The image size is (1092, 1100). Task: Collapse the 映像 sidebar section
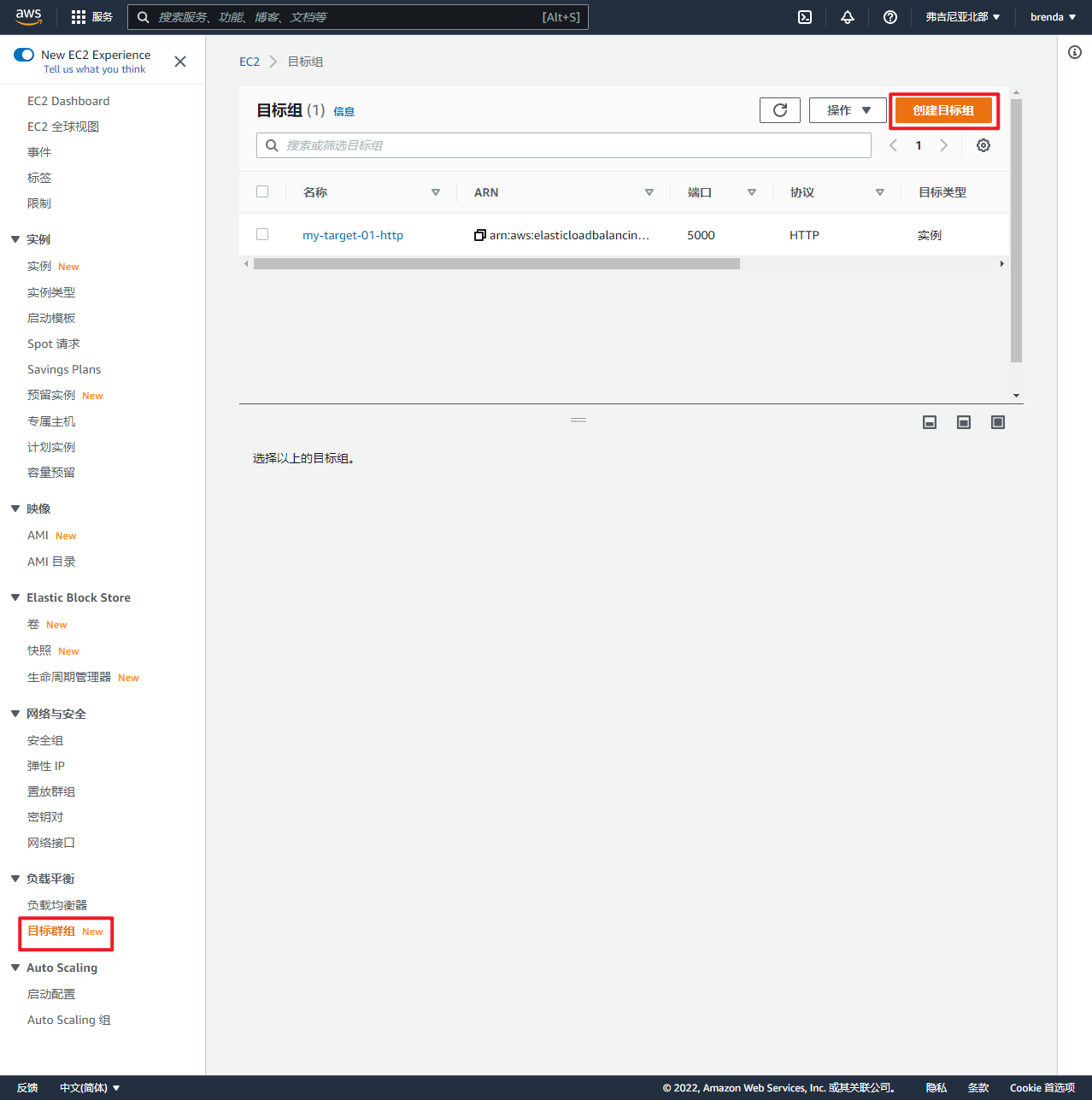pyautogui.click(x=15, y=509)
